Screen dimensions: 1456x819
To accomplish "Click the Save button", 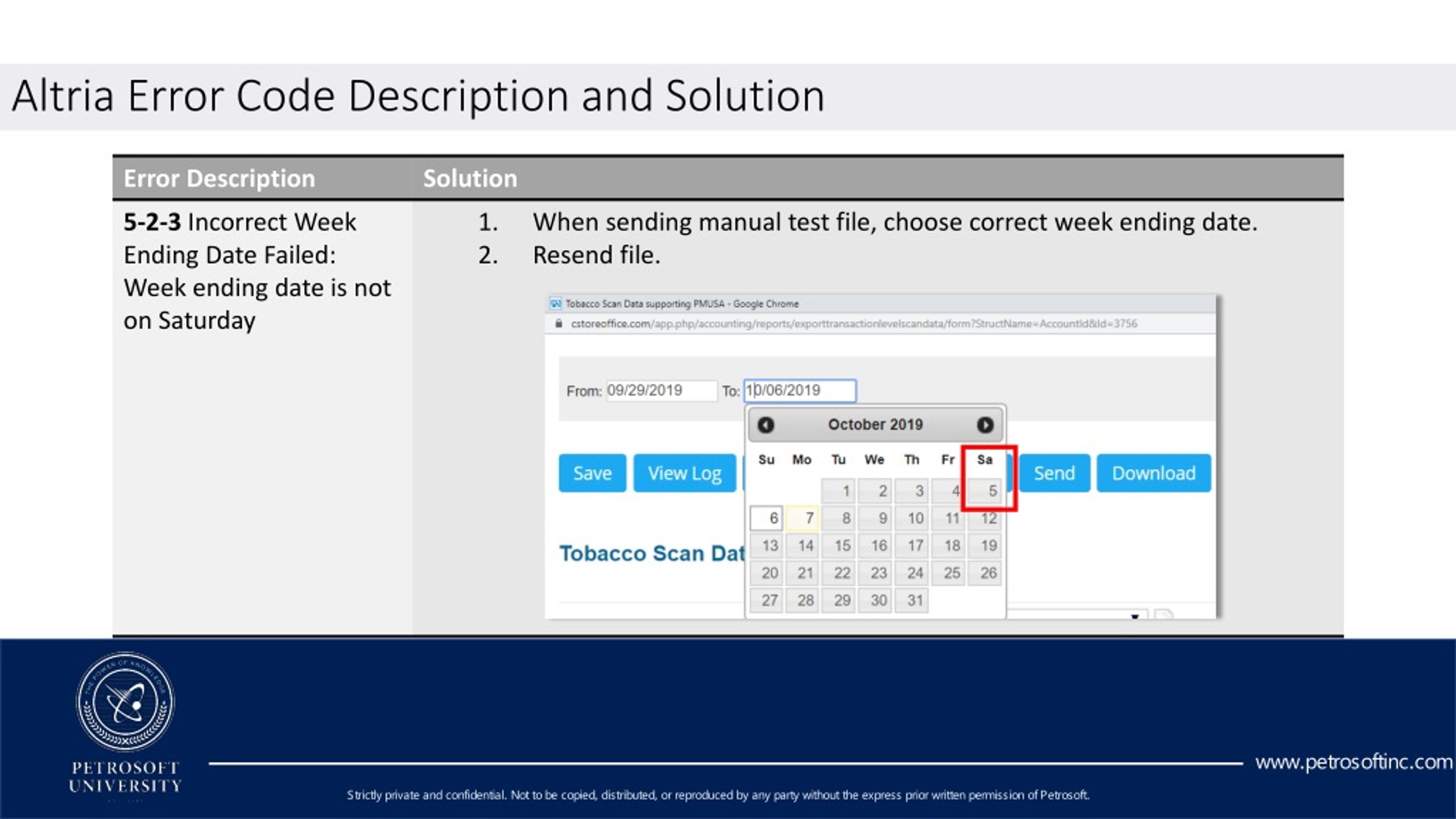I will click(x=592, y=473).
